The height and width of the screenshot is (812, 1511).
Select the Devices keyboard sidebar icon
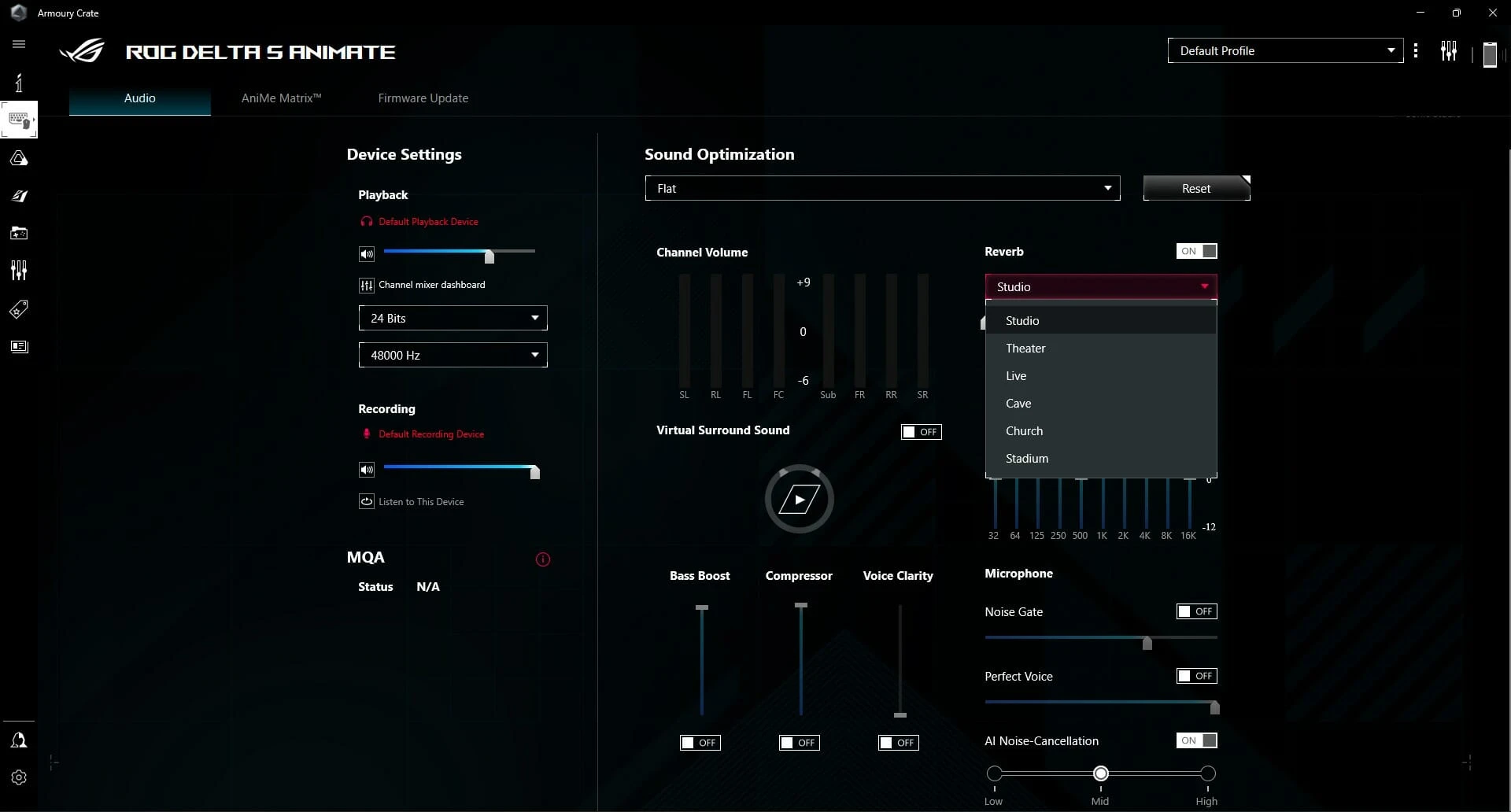(x=19, y=120)
